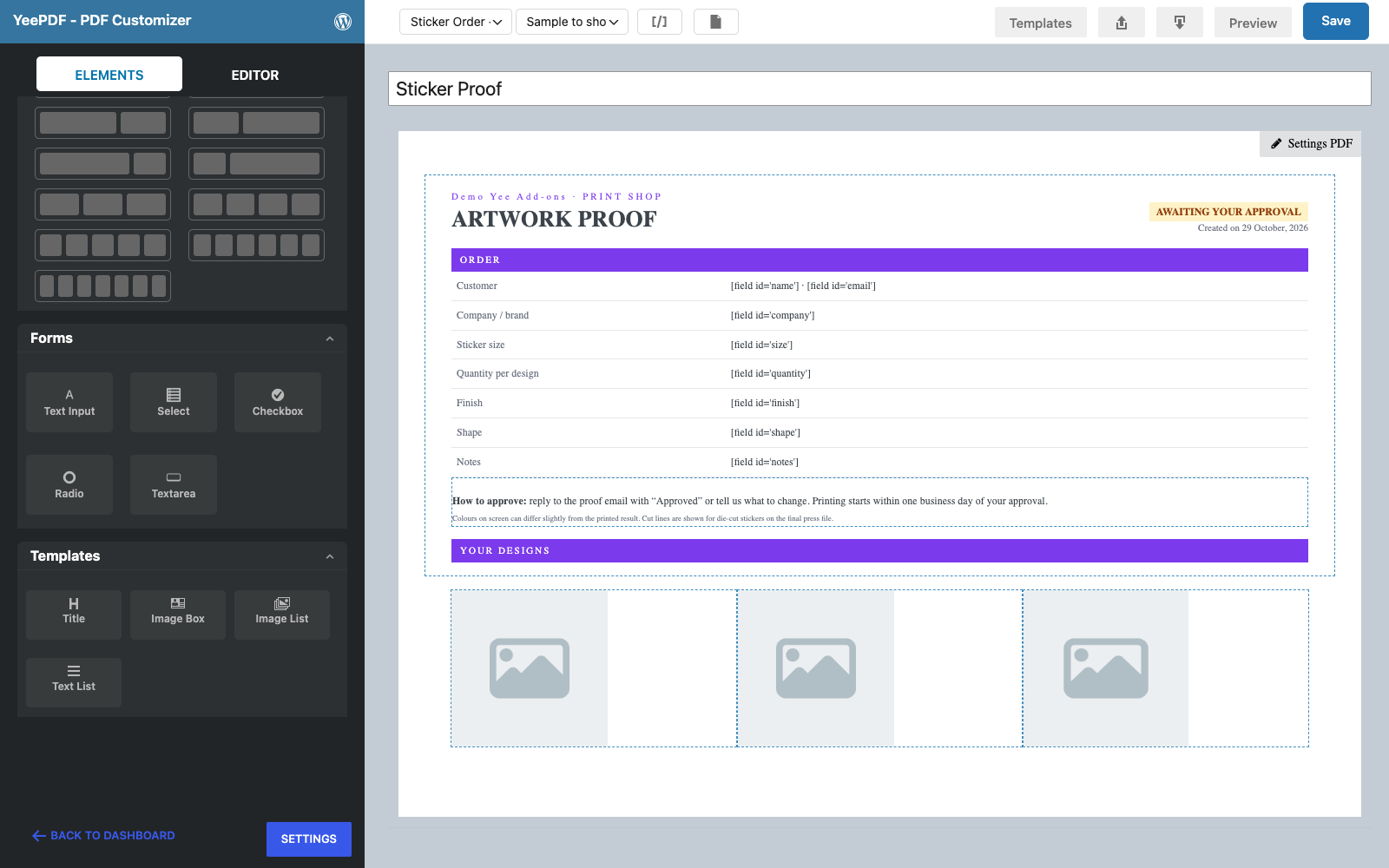Viewport: 1389px width, 868px height.
Task: Click the AWAITING YOUR APPROVAL badge
Action: point(1228,212)
